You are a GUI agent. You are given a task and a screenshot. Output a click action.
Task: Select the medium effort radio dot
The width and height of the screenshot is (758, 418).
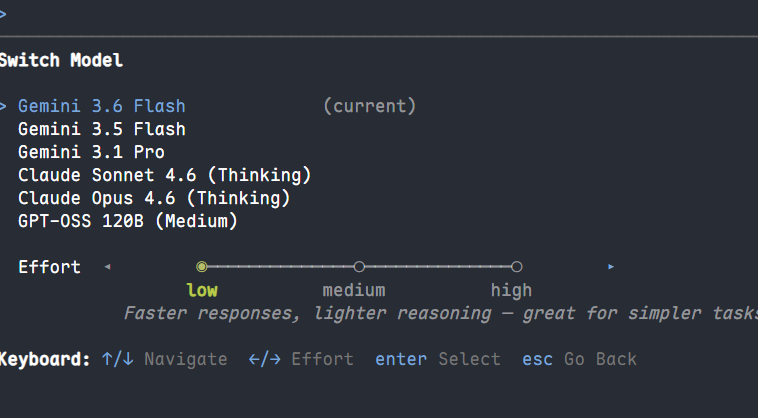pos(359,267)
